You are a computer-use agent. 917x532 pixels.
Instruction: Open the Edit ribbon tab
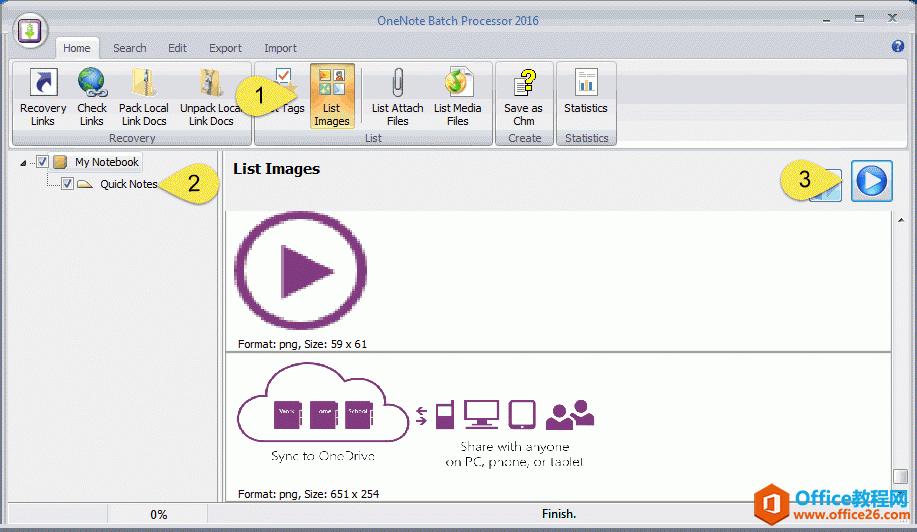pyautogui.click(x=177, y=48)
